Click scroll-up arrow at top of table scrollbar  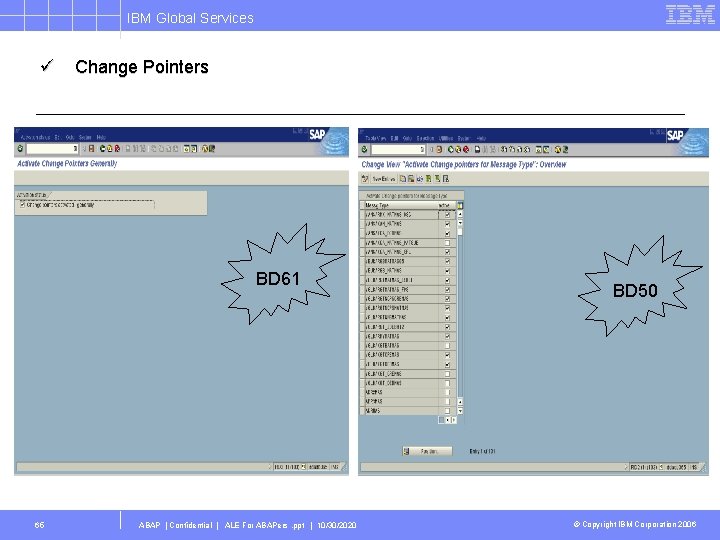(x=460, y=214)
